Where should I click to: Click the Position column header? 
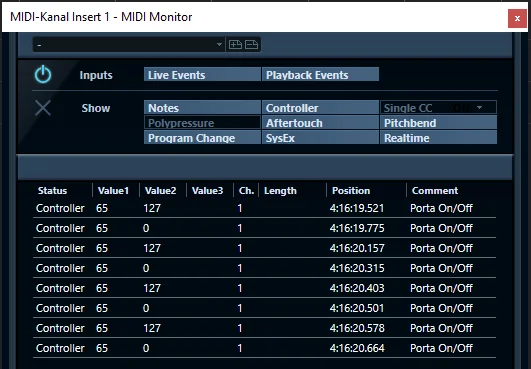coord(351,191)
